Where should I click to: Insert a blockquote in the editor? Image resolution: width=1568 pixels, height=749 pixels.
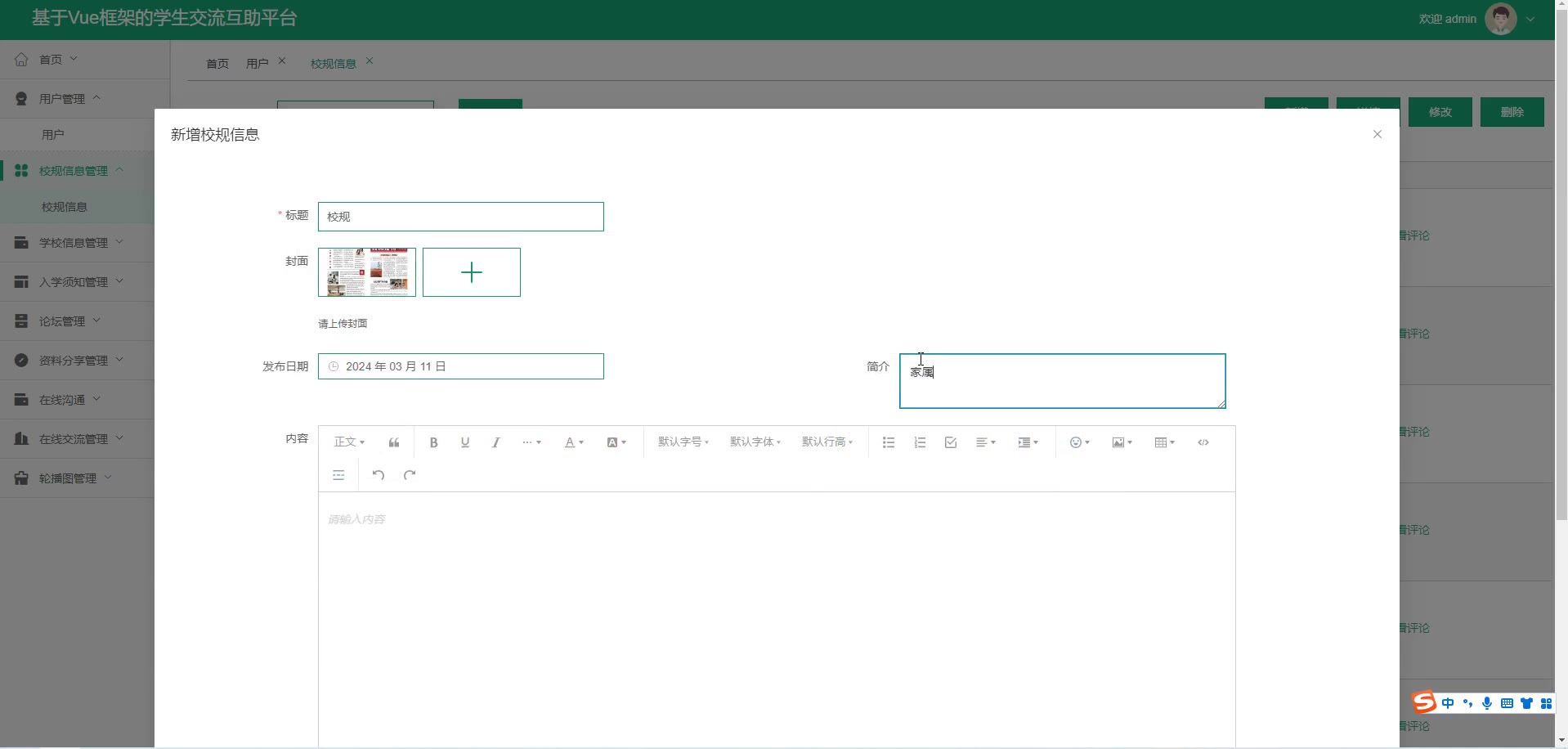coord(394,442)
